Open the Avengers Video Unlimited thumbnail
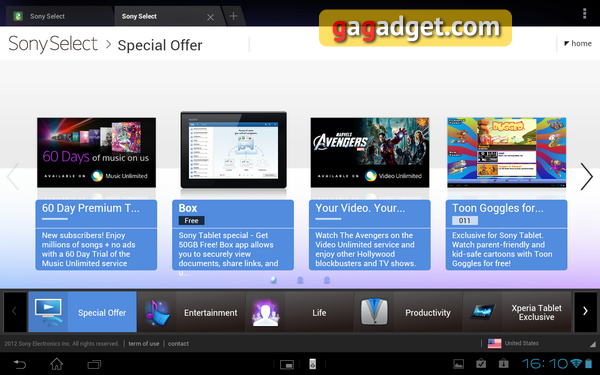 point(370,152)
